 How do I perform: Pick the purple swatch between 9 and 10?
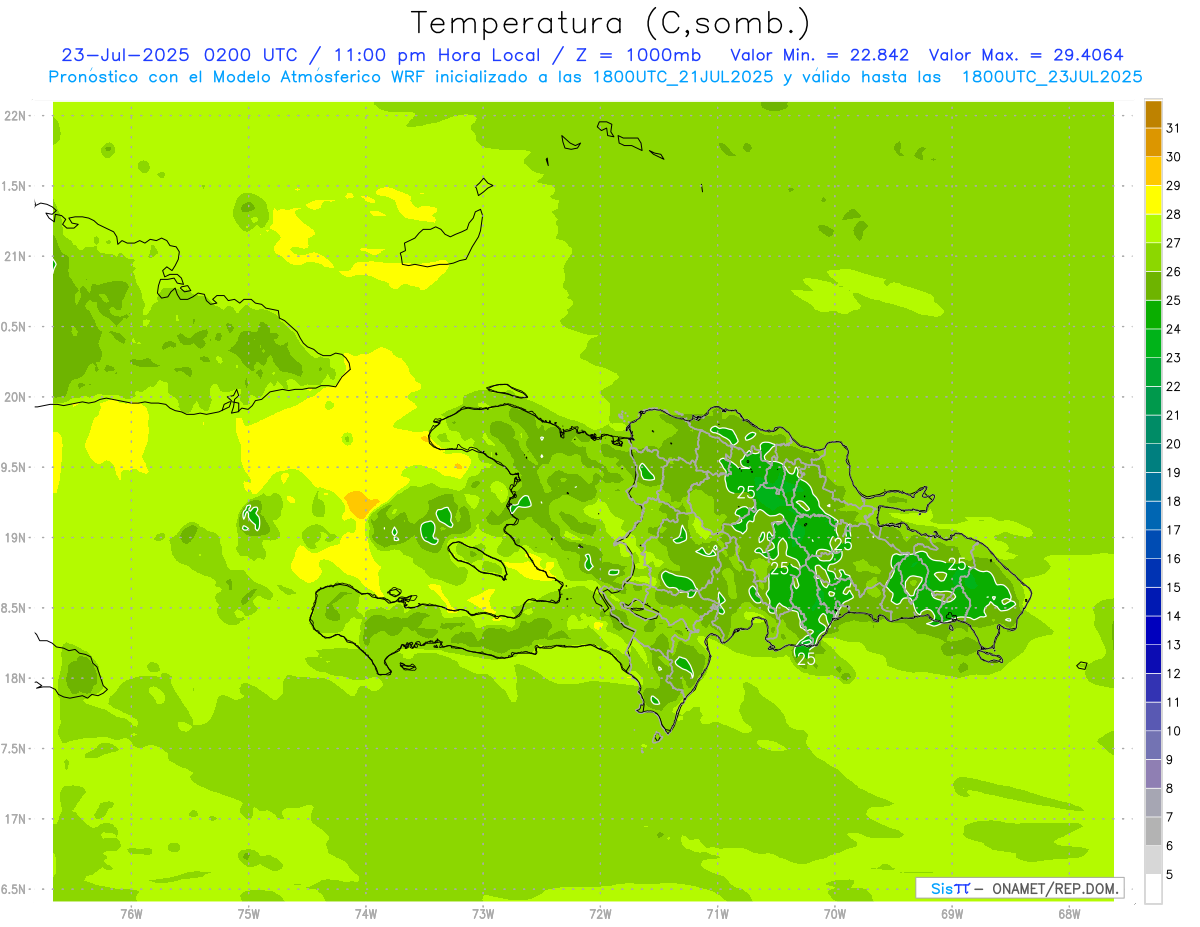point(1153,746)
